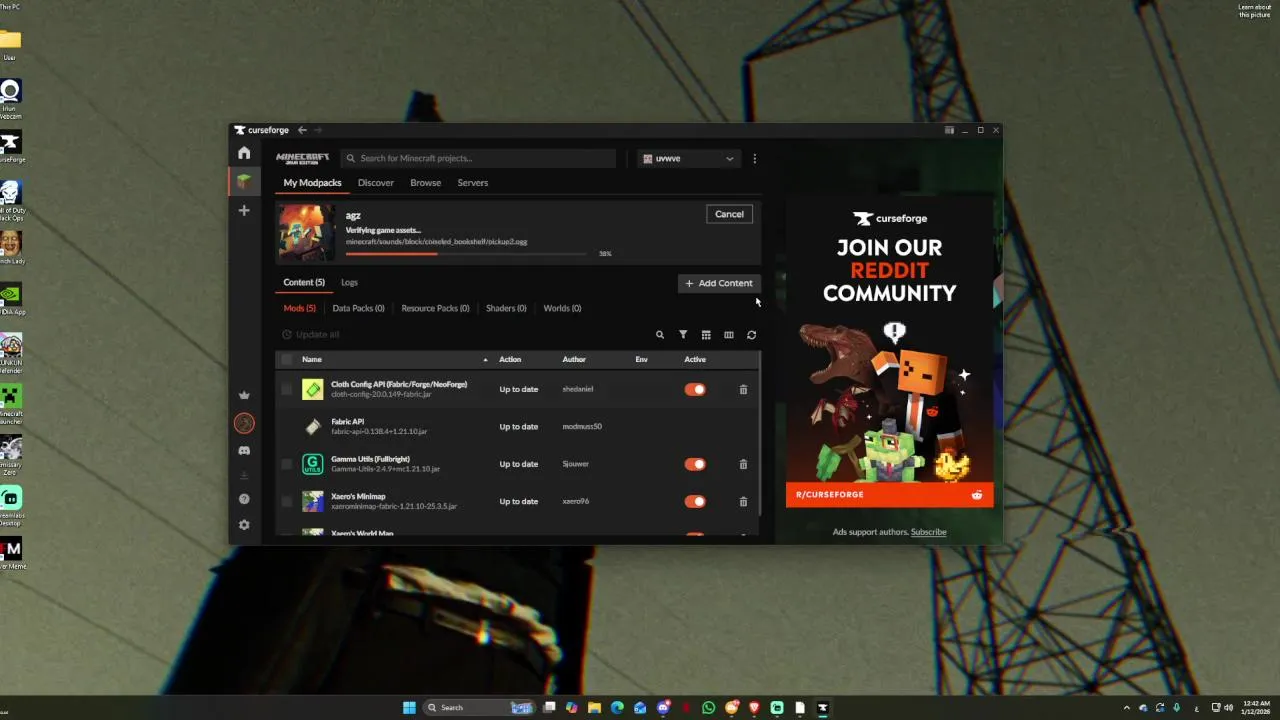Show hidden system tray icons chevron
Screen dimensions: 1280x720
pos(1127,707)
